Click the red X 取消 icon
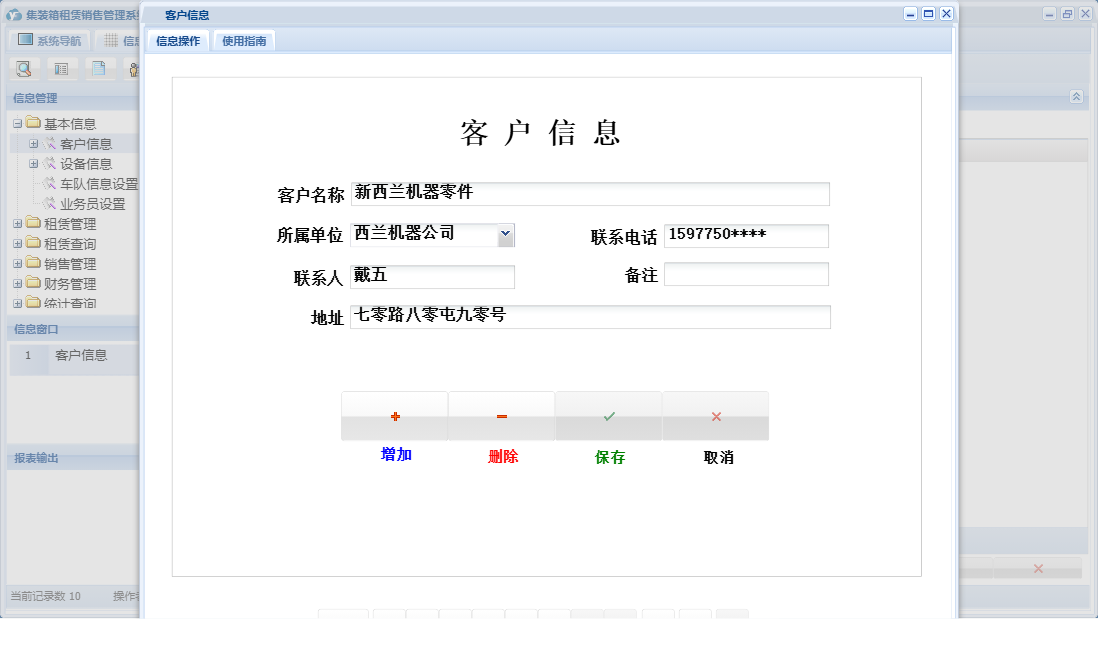The width and height of the screenshot is (1098, 655). 714,415
